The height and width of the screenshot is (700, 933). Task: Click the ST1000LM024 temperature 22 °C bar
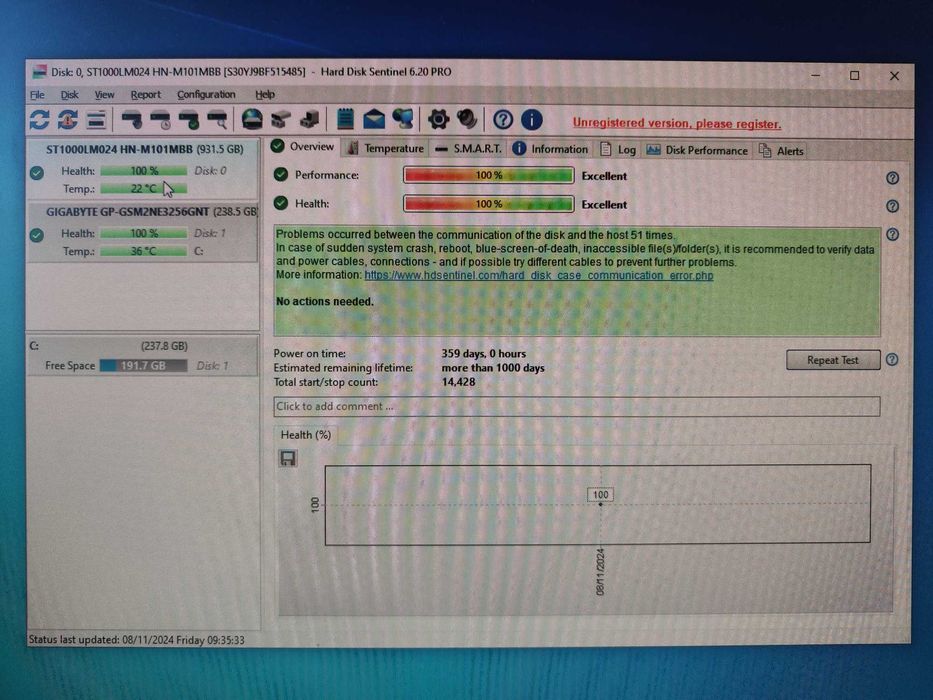(x=143, y=189)
